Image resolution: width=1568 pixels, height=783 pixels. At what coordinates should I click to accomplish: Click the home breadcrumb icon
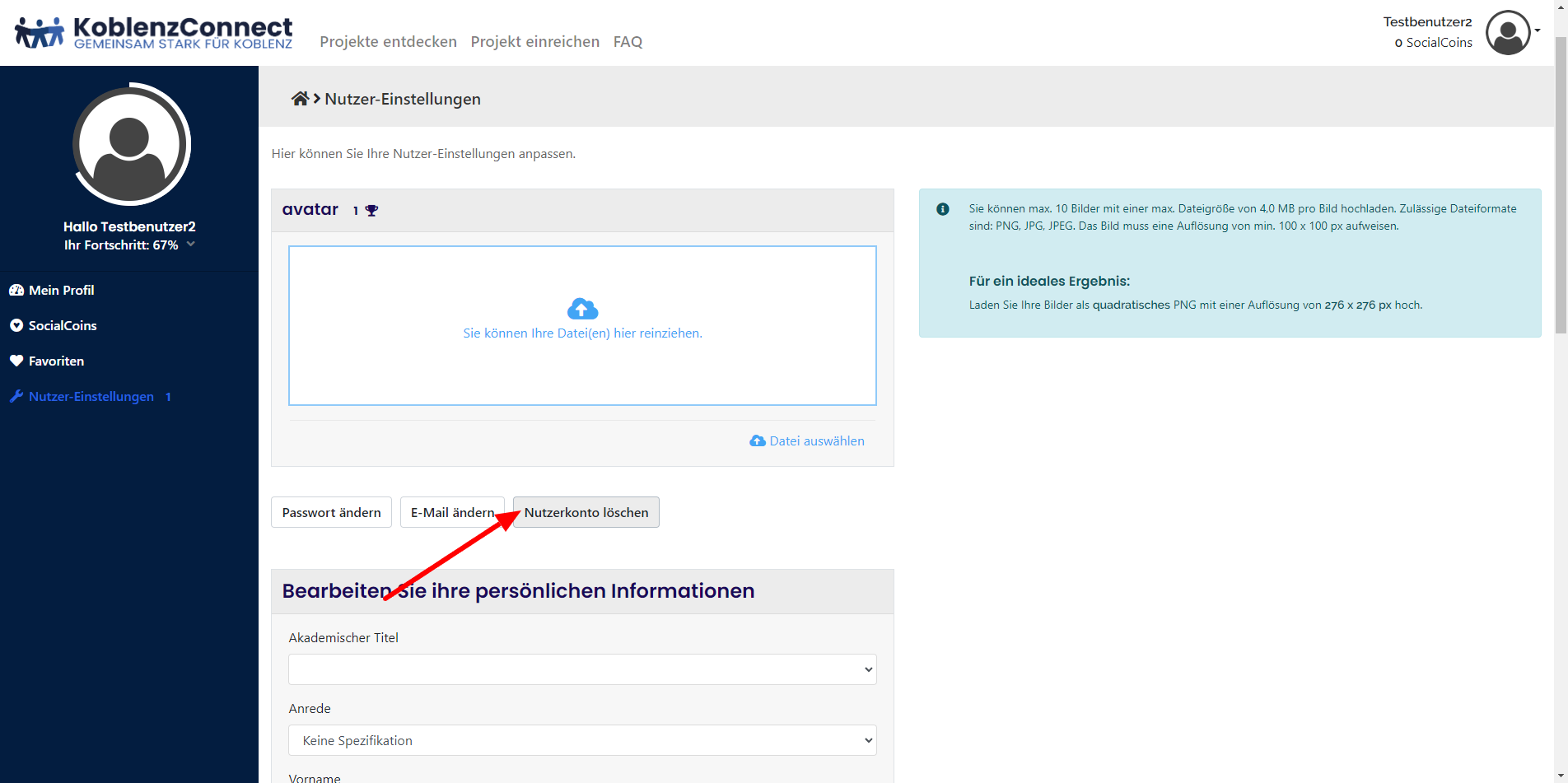[x=300, y=99]
